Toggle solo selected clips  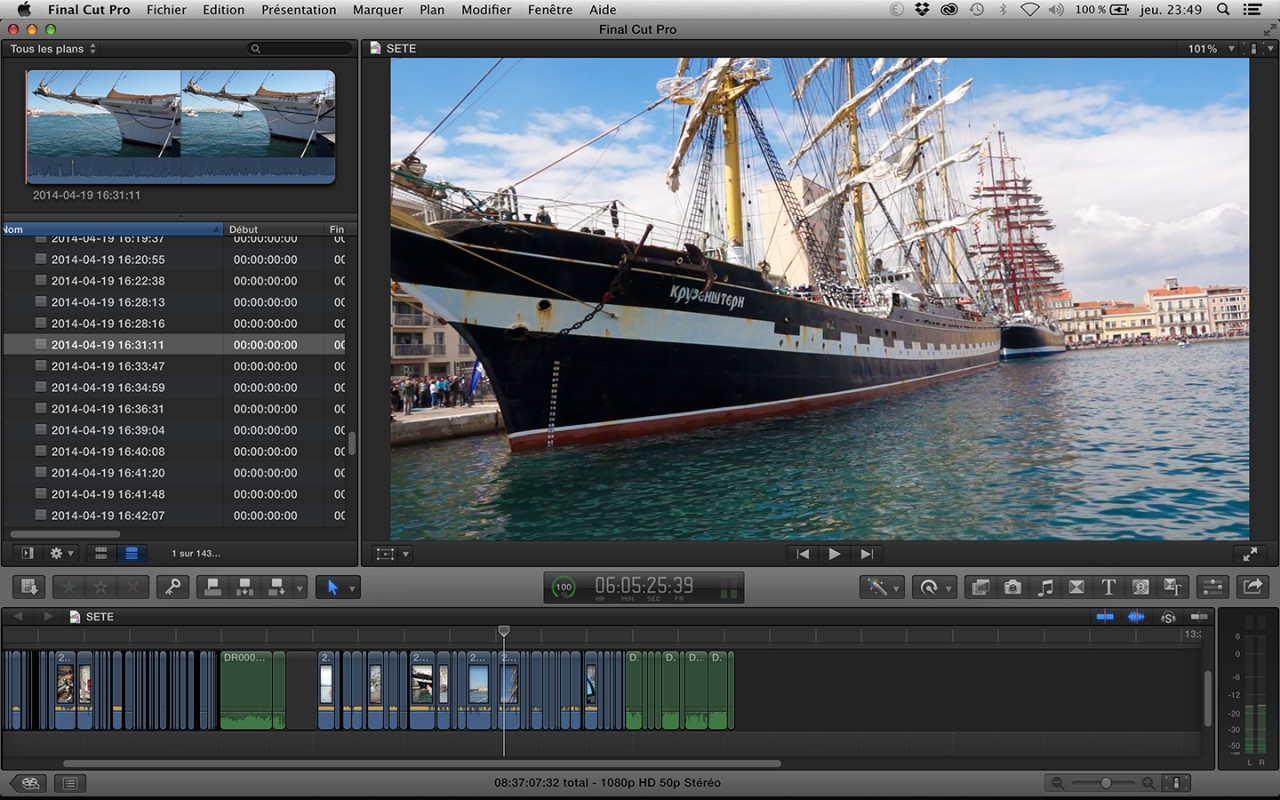point(1168,617)
